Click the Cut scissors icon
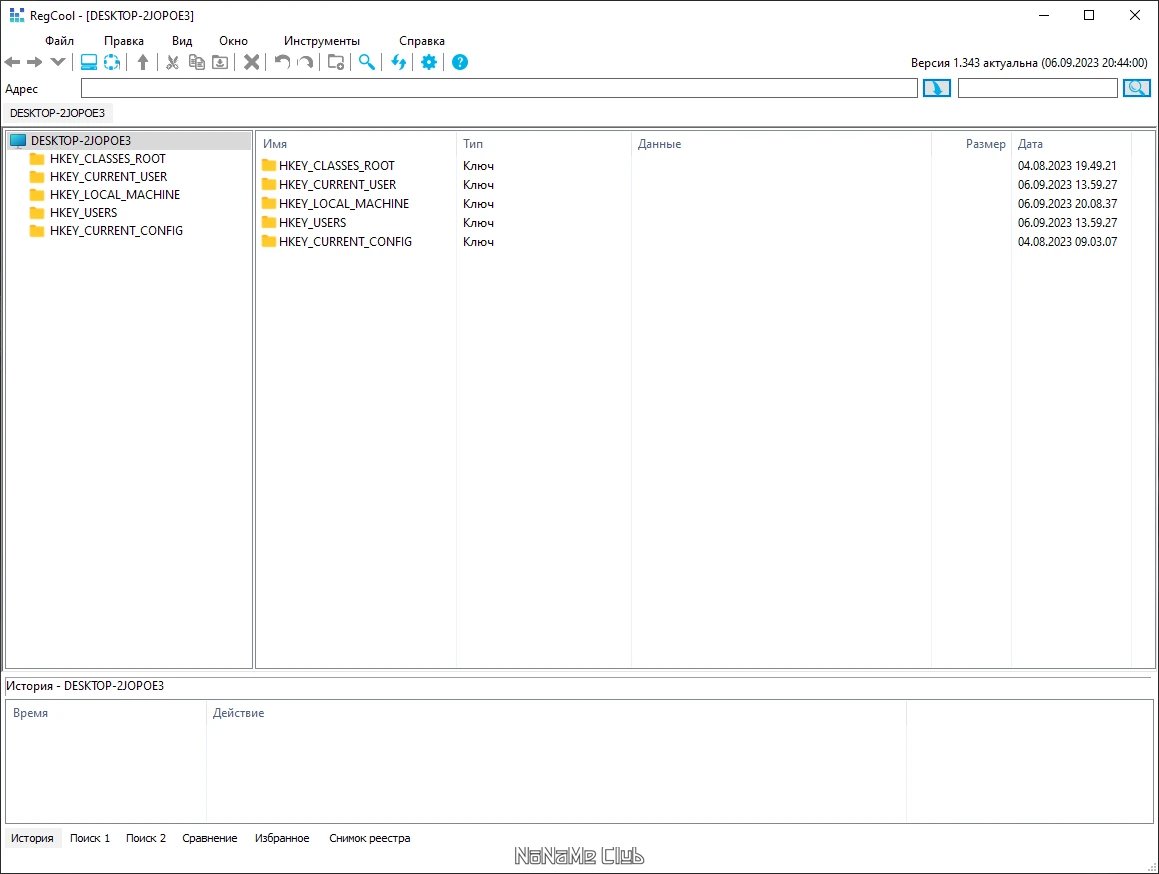 coord(172,62)
